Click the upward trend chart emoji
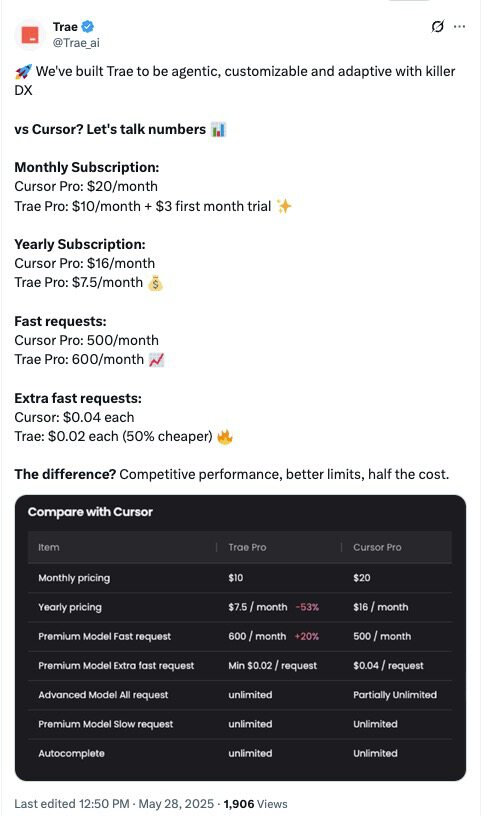This screenshot has height=816, width=489. point(157,360)
